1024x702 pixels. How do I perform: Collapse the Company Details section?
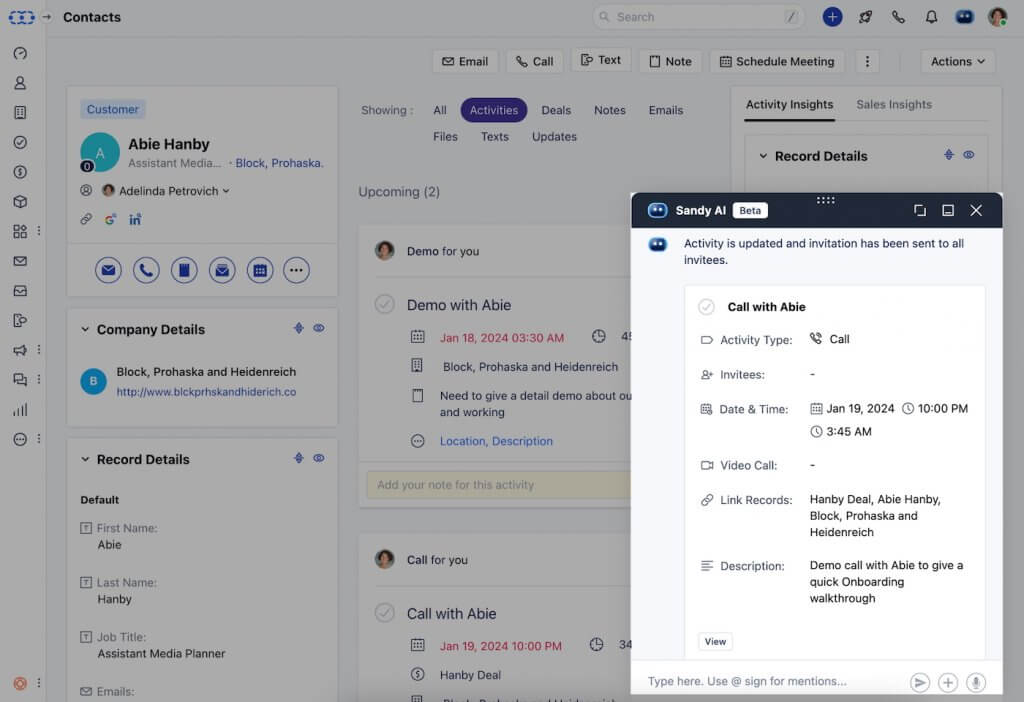pyautogui.click(x=83, y=329)
